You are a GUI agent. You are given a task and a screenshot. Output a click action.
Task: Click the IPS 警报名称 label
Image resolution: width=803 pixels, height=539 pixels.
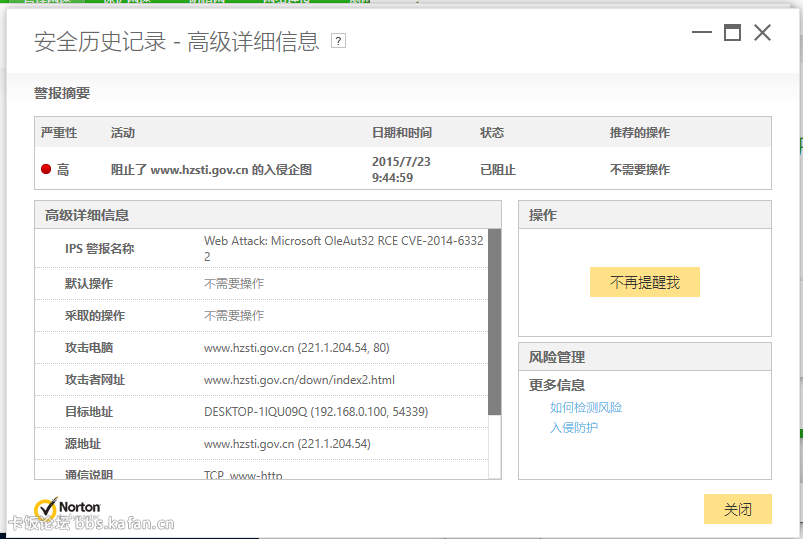click(x=99, y=248)
